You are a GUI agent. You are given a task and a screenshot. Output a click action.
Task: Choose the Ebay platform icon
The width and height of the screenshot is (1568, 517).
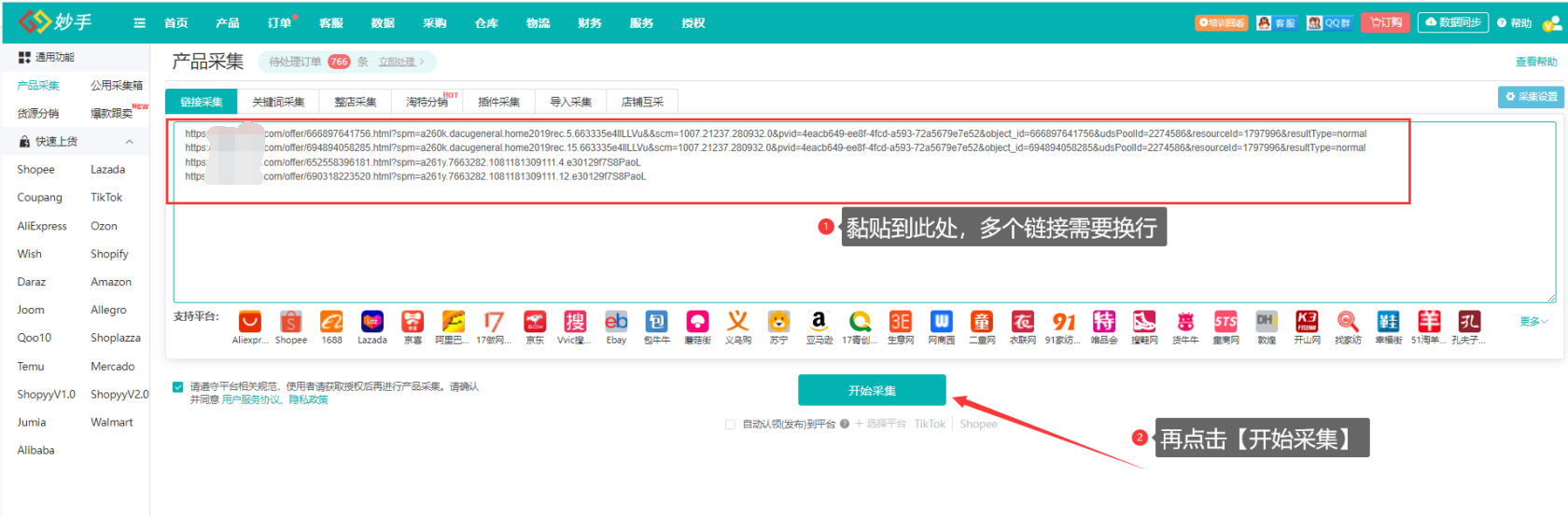tap(616, 323)
